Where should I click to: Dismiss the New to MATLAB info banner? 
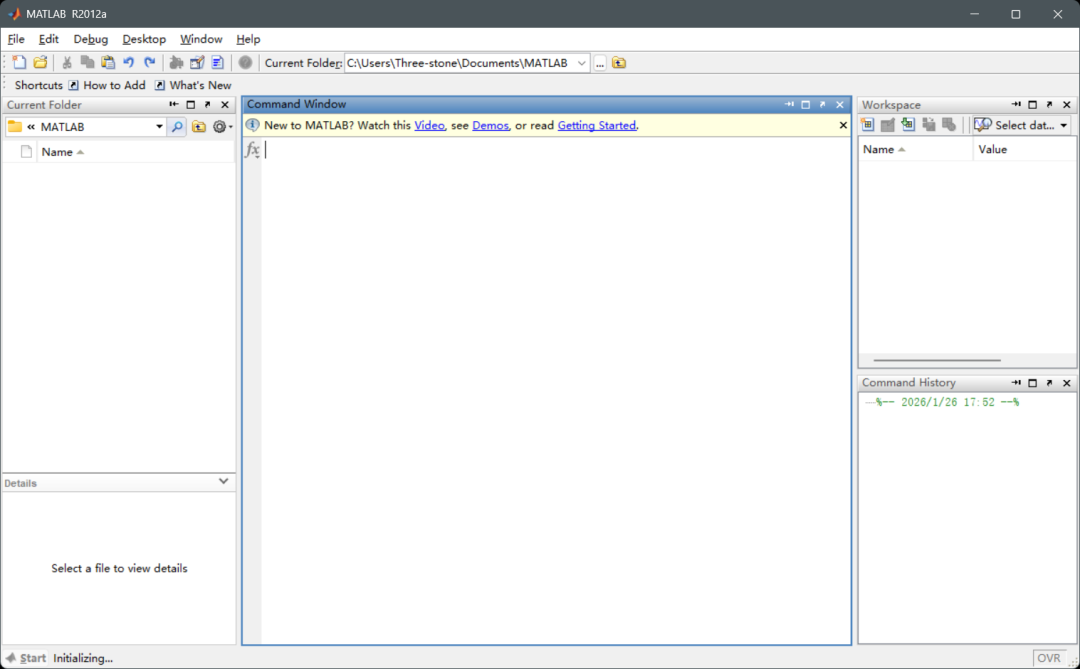[x=843, y=125]
